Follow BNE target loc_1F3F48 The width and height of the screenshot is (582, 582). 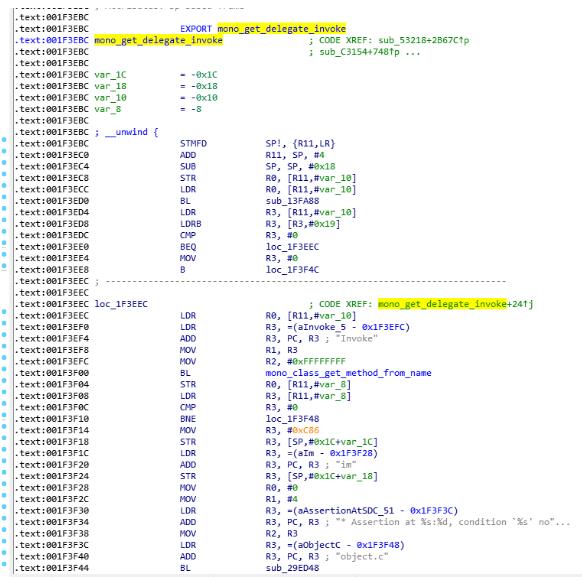pos(292,419)
